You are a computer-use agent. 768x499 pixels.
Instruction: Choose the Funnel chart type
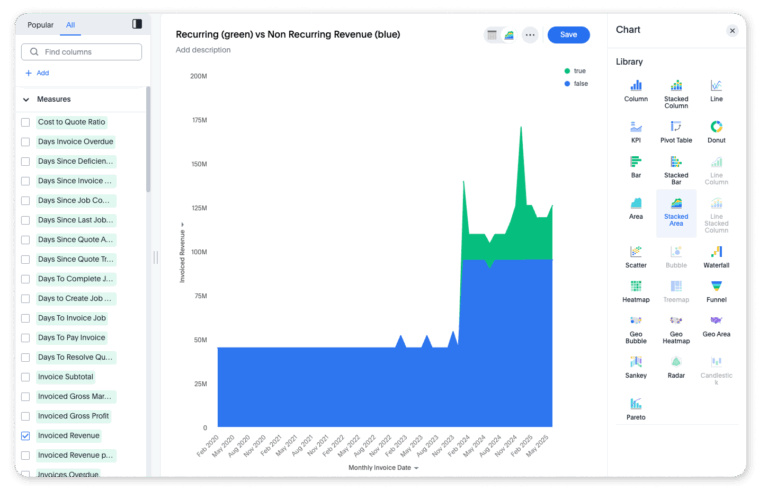click(716, 287)
